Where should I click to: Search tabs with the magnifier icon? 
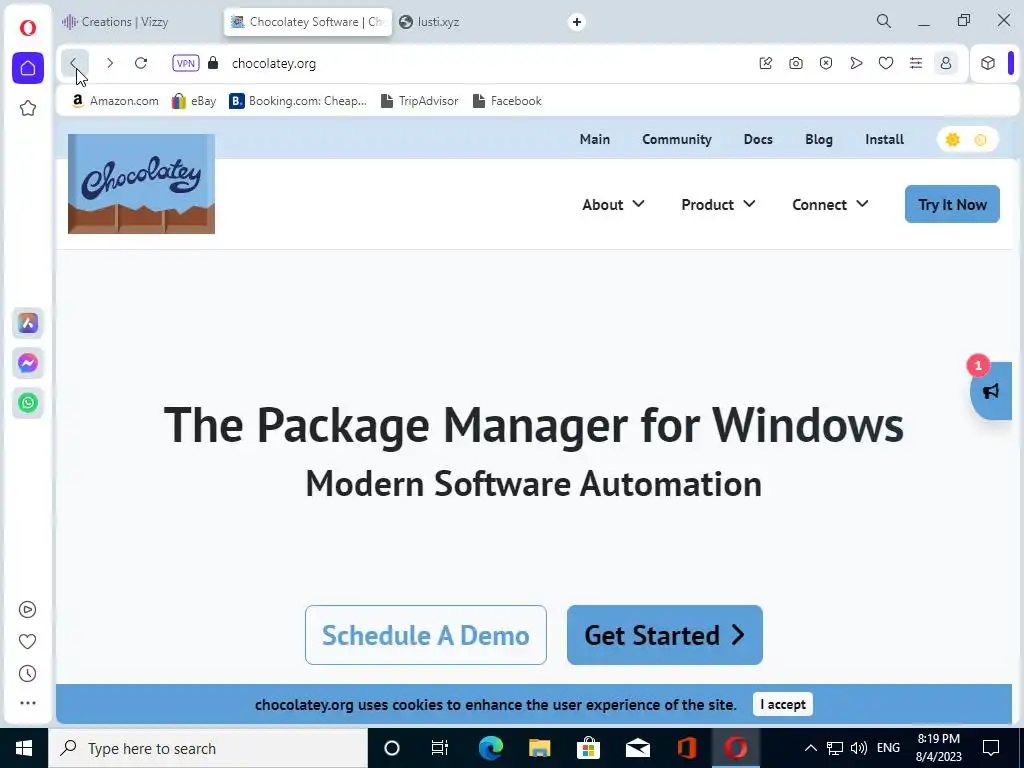point(884,21)
